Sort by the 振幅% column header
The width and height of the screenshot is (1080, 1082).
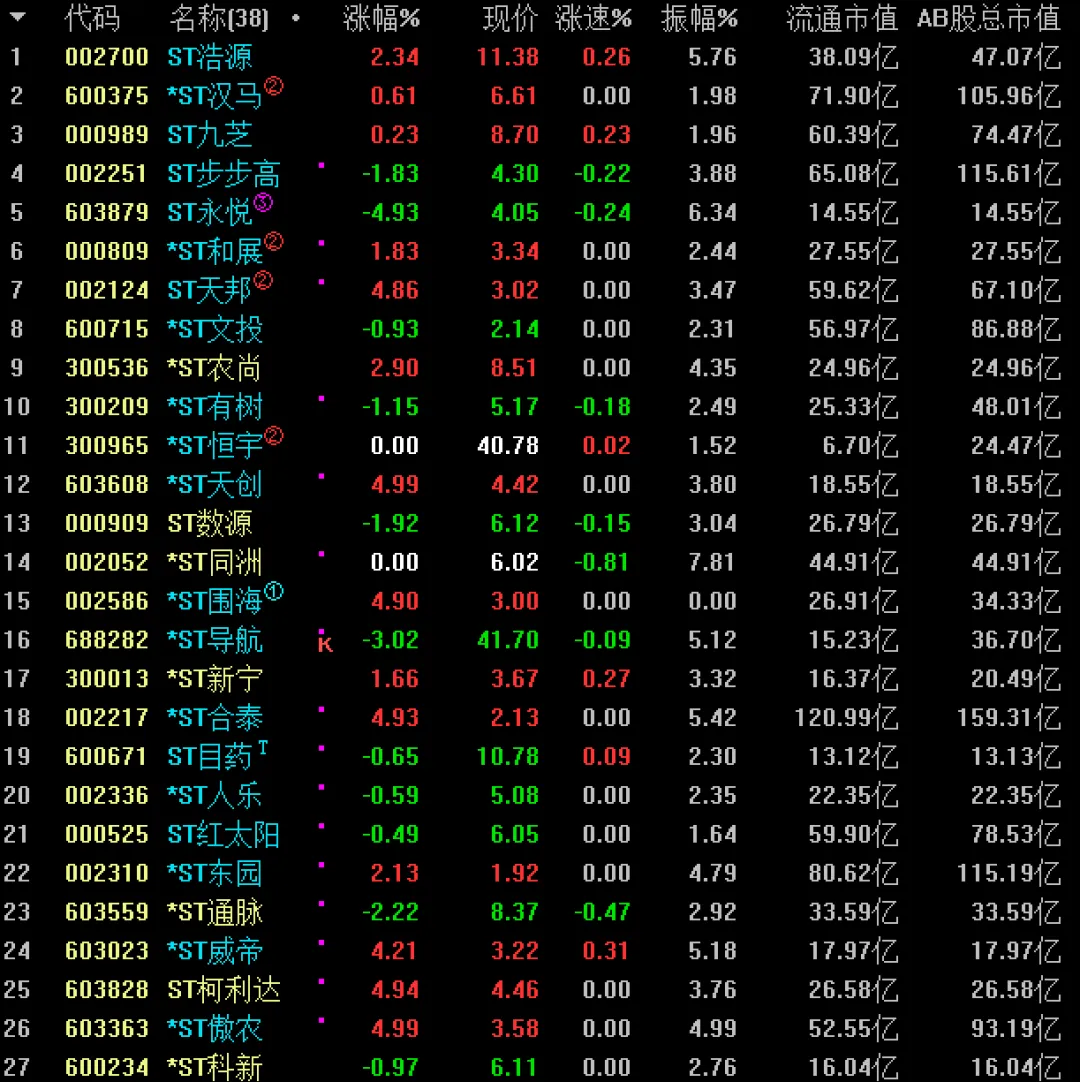click(699, 19)
